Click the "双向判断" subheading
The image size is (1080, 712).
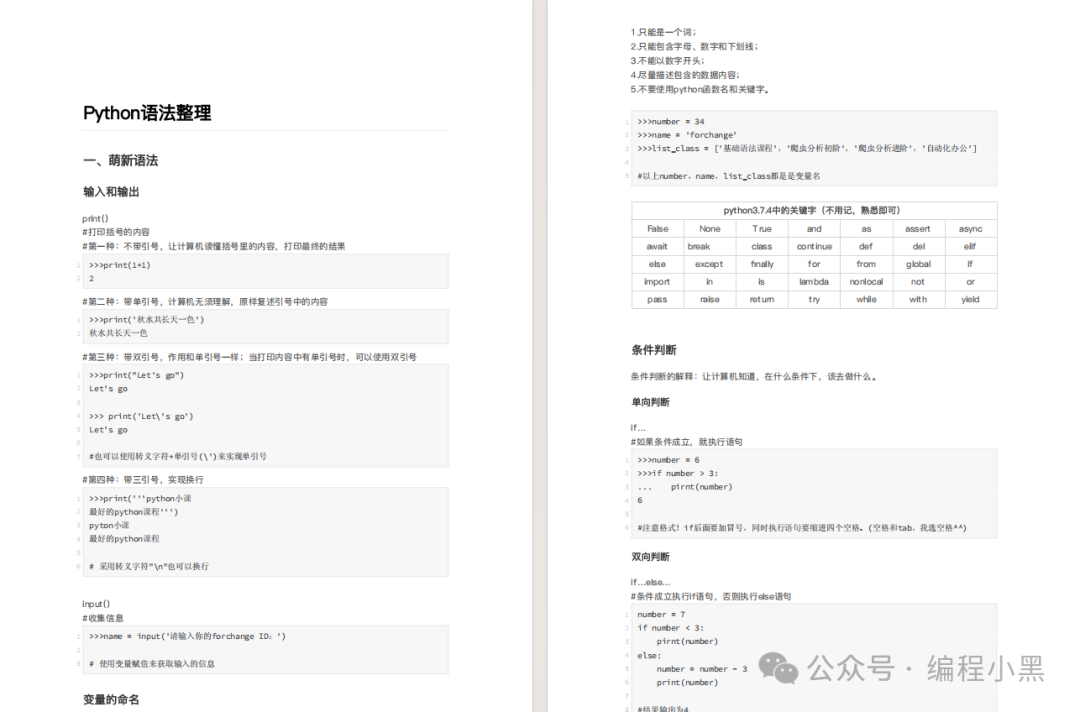[x=650, y=556]
